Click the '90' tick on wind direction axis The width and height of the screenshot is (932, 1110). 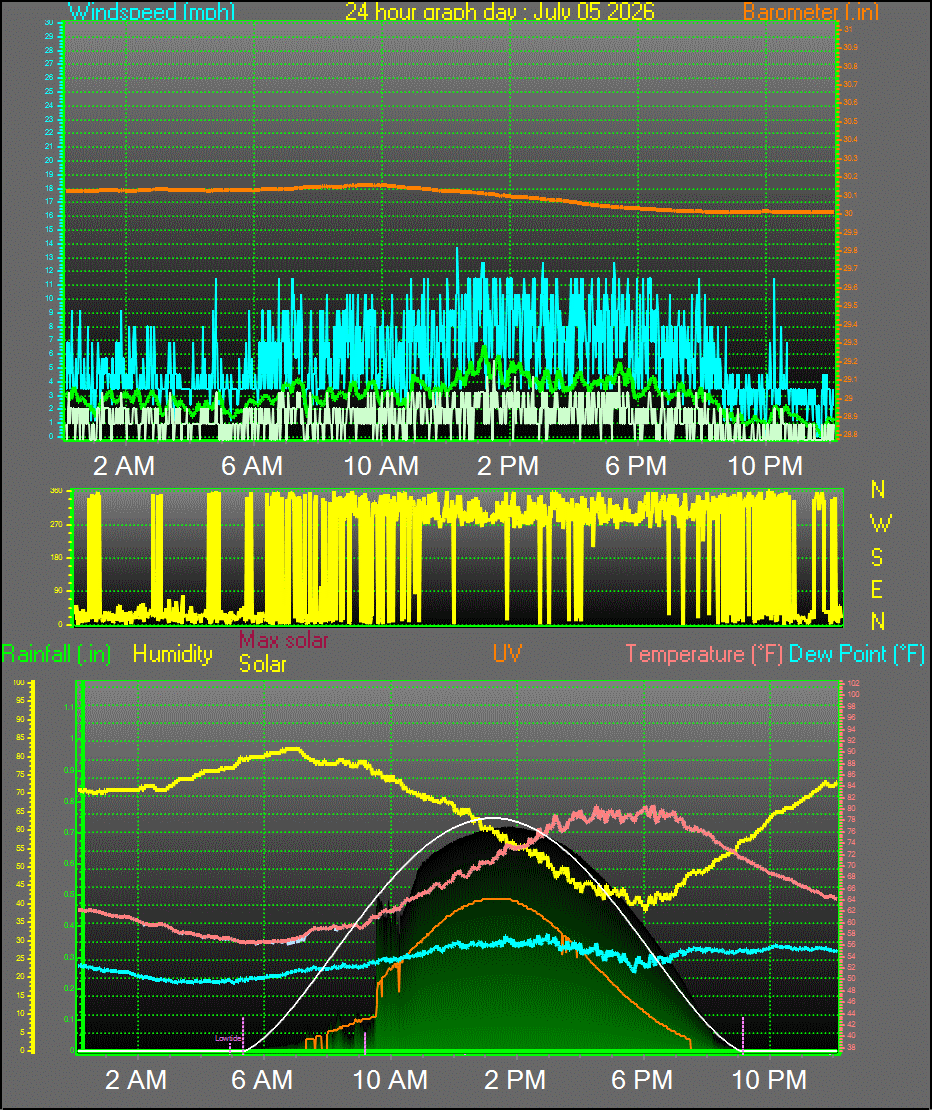58,590
